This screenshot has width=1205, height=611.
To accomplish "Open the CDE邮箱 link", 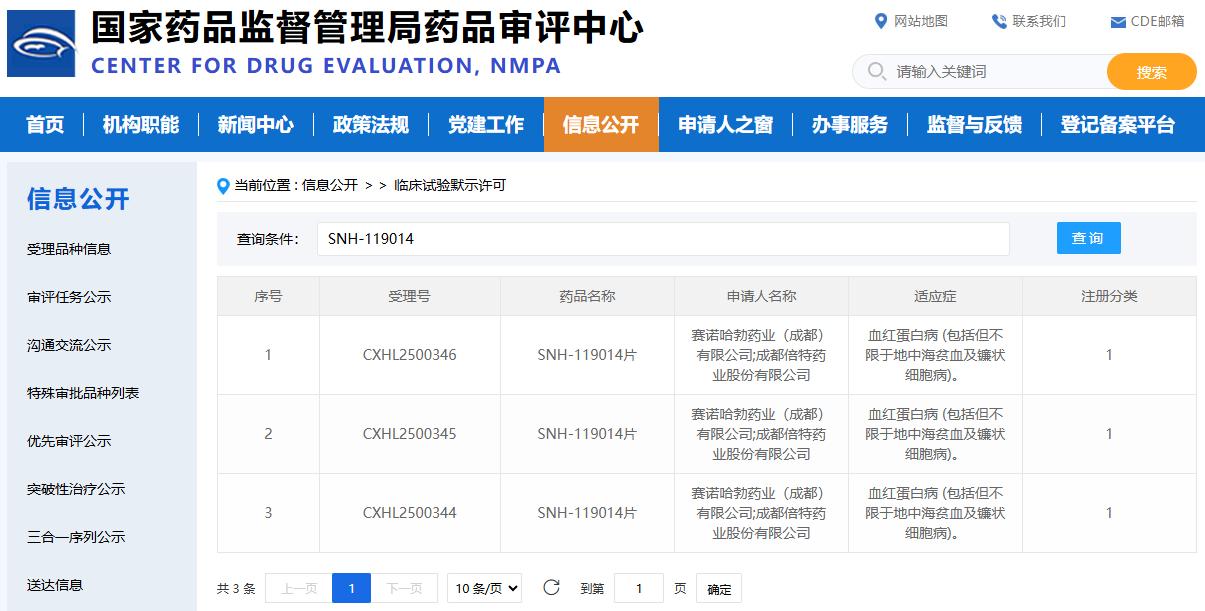I will tap(1157, 21).
